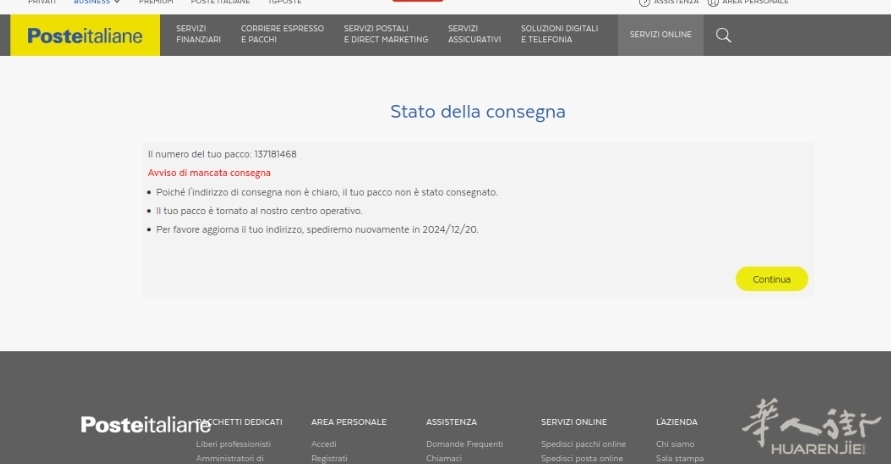The height and width of the screenshot is (464, 891).
Task: Click the Premium link in top bar
Action: pos(155,2)
